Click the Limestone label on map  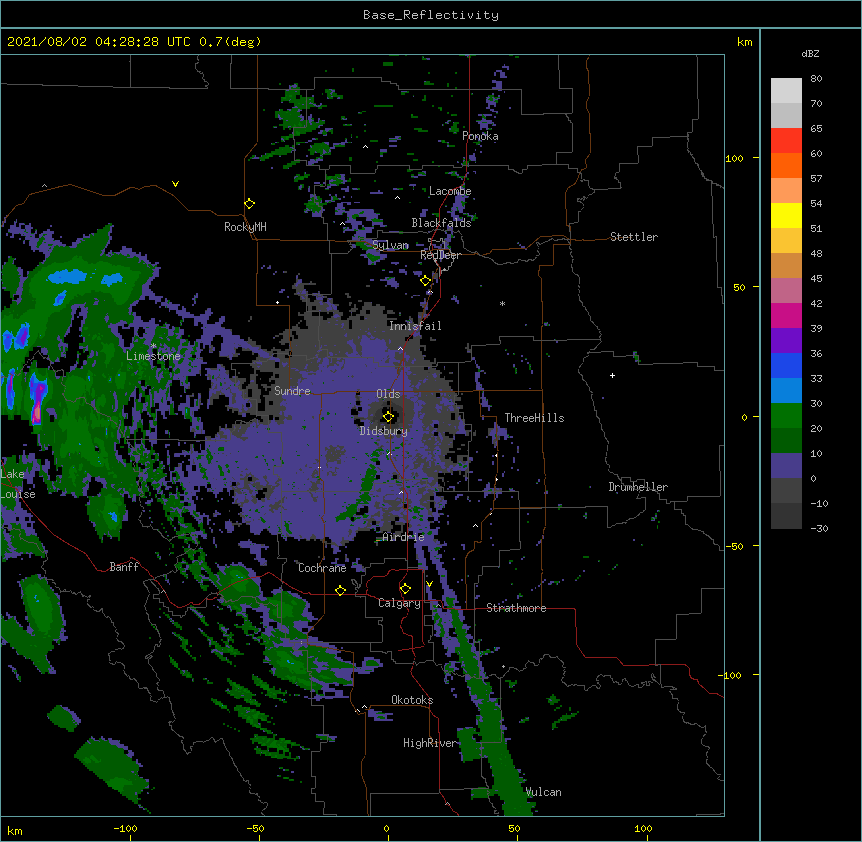pos(153,356)
